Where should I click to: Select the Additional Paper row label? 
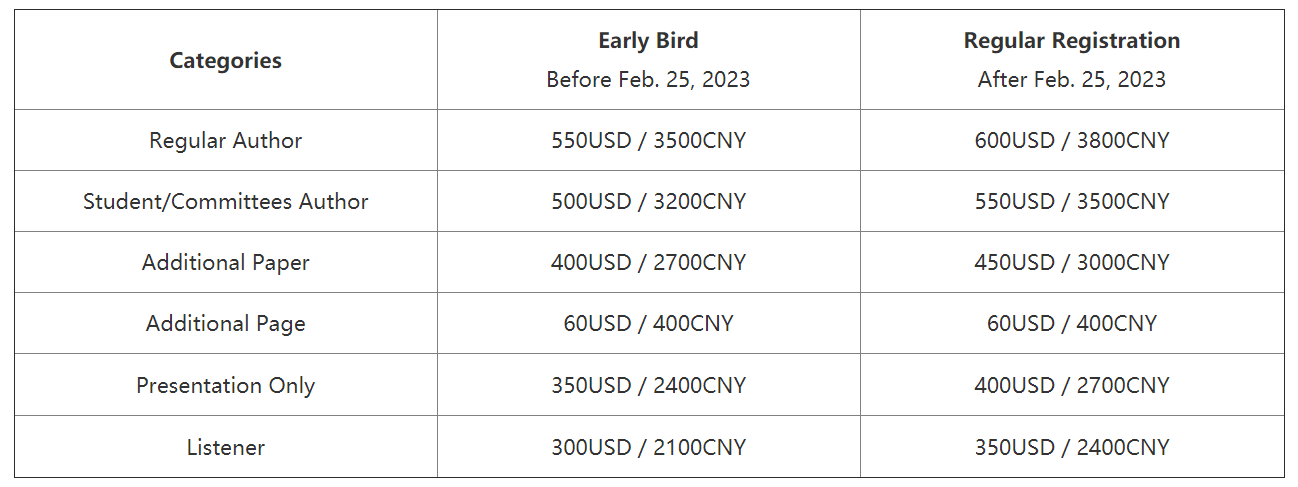(x=226, y=263)
